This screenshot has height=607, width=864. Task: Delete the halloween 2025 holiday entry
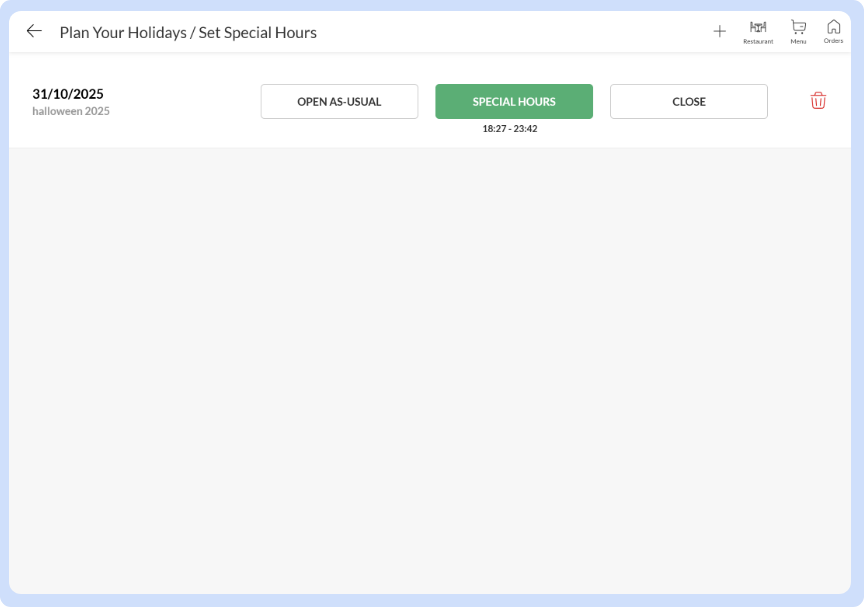tap(818, 101)
